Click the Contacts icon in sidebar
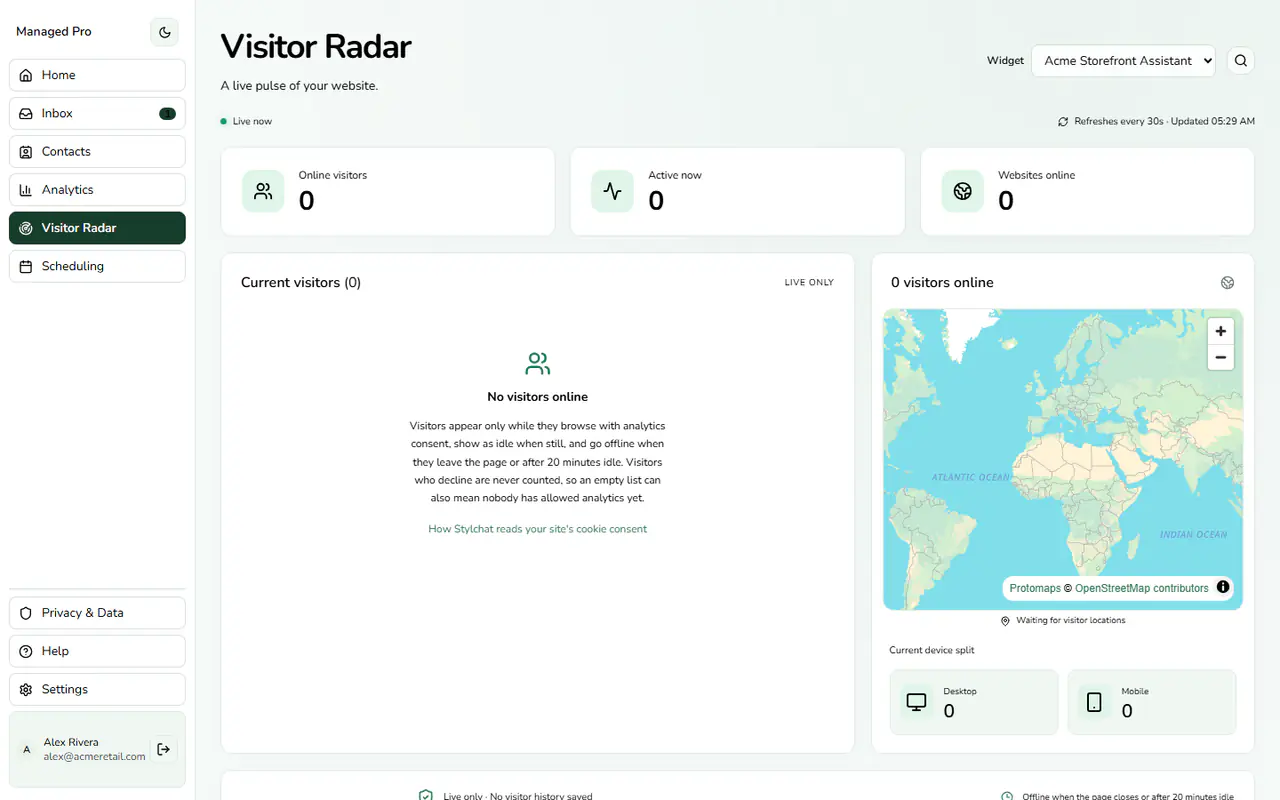This screenshot has height=800, width=1280. pyautogui.click(x=26, y=152)
